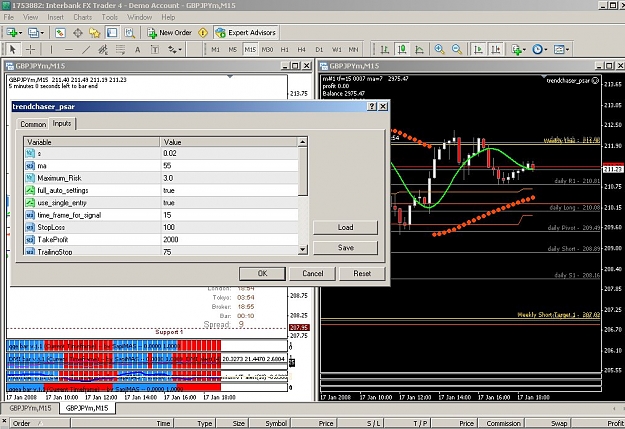Viewport: 625px width, 429px height.
Task: Click the Save button
Action: point(345,248)
